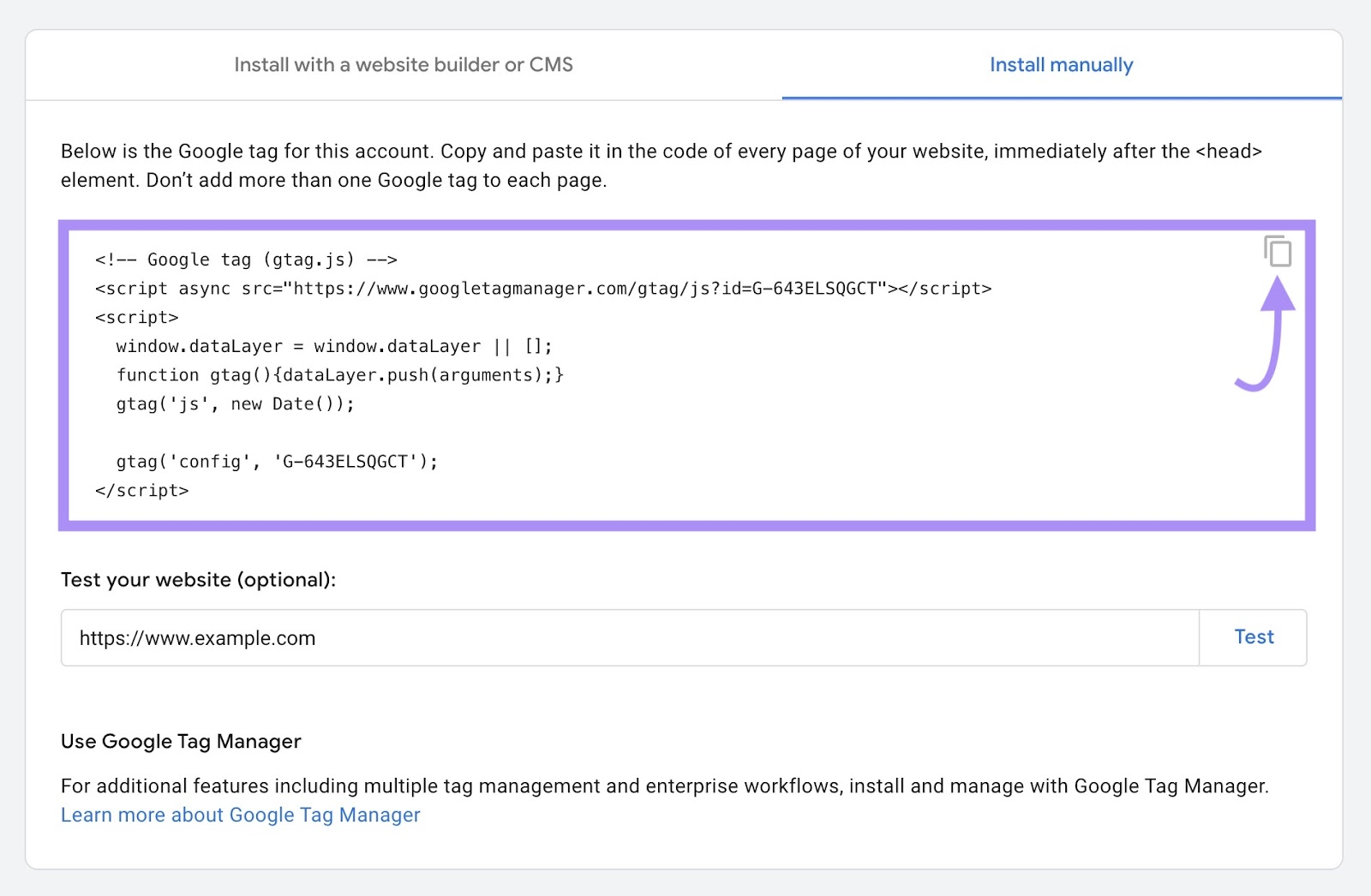Click the Google Tag Manager description text
Screen dimensions: 1371x896
pyautogui.click(x=664, y=785)
